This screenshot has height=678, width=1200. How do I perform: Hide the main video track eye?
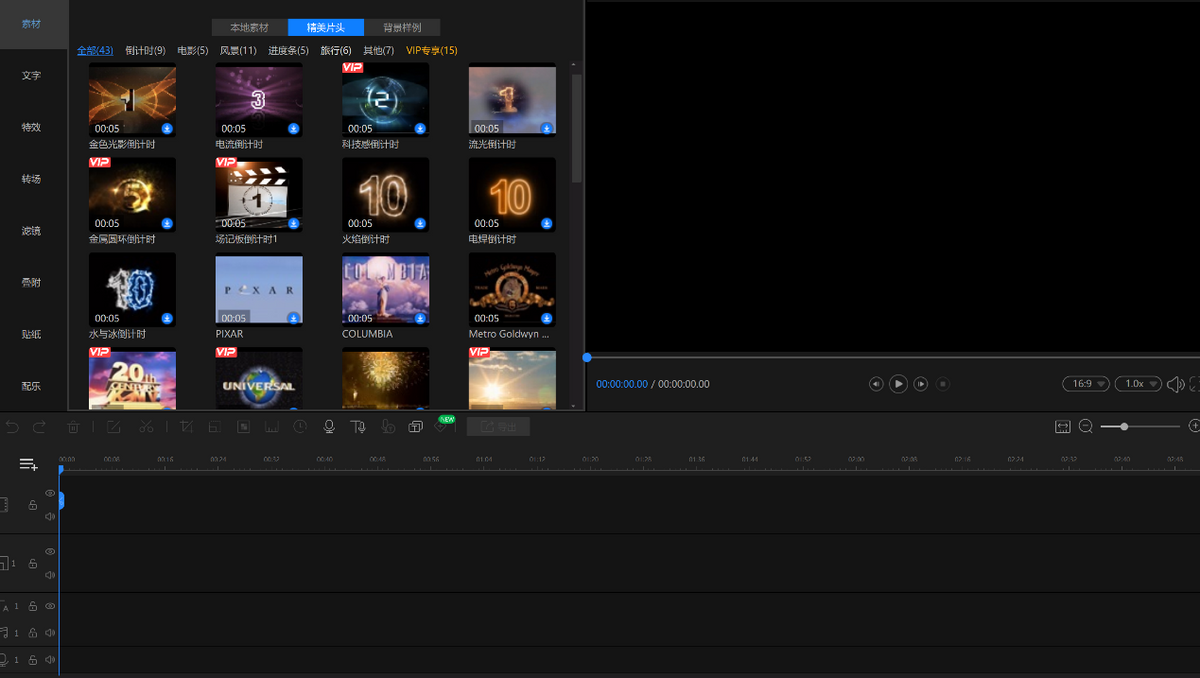click(50, 493)
